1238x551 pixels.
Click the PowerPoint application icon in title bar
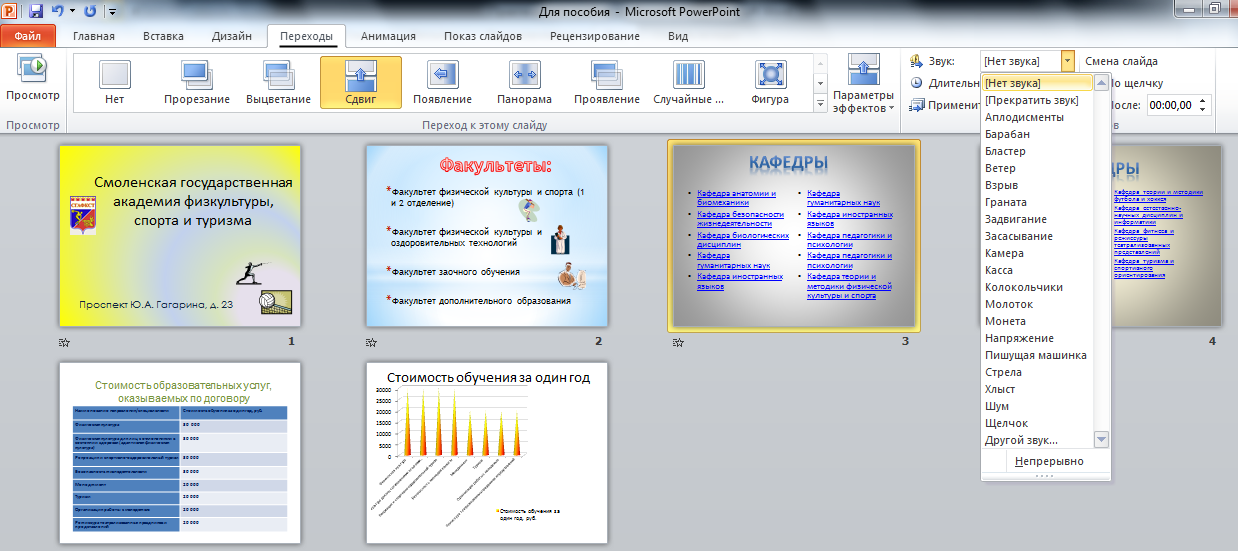[x=10, y=12]
